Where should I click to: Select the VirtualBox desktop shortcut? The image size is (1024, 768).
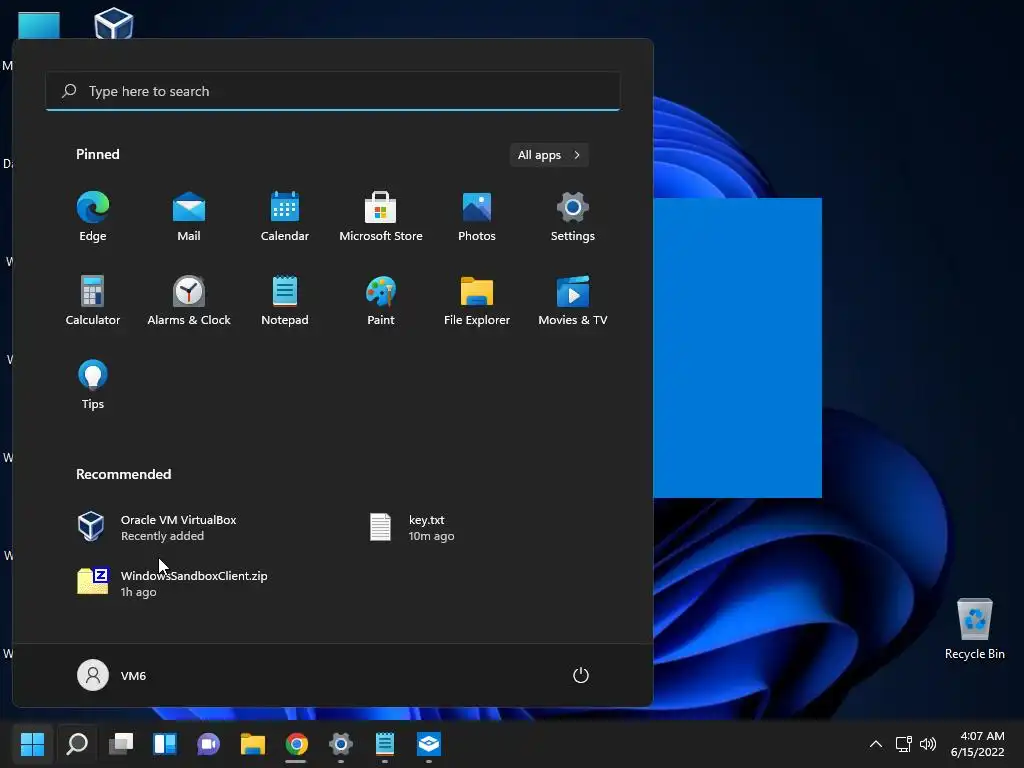click(x=114, y=24)
